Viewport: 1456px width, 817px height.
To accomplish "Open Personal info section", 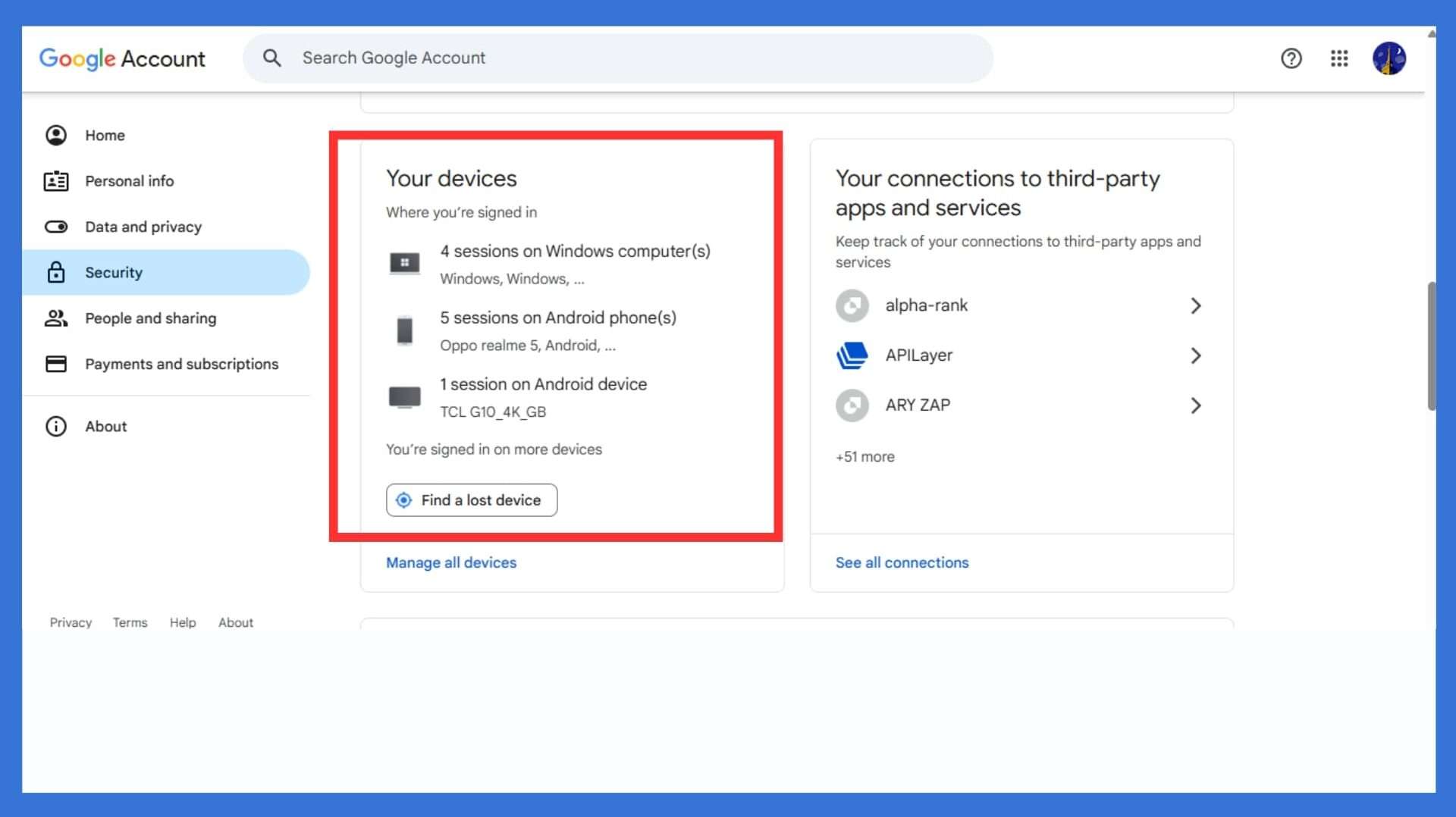I will click(x=166, y=181).
